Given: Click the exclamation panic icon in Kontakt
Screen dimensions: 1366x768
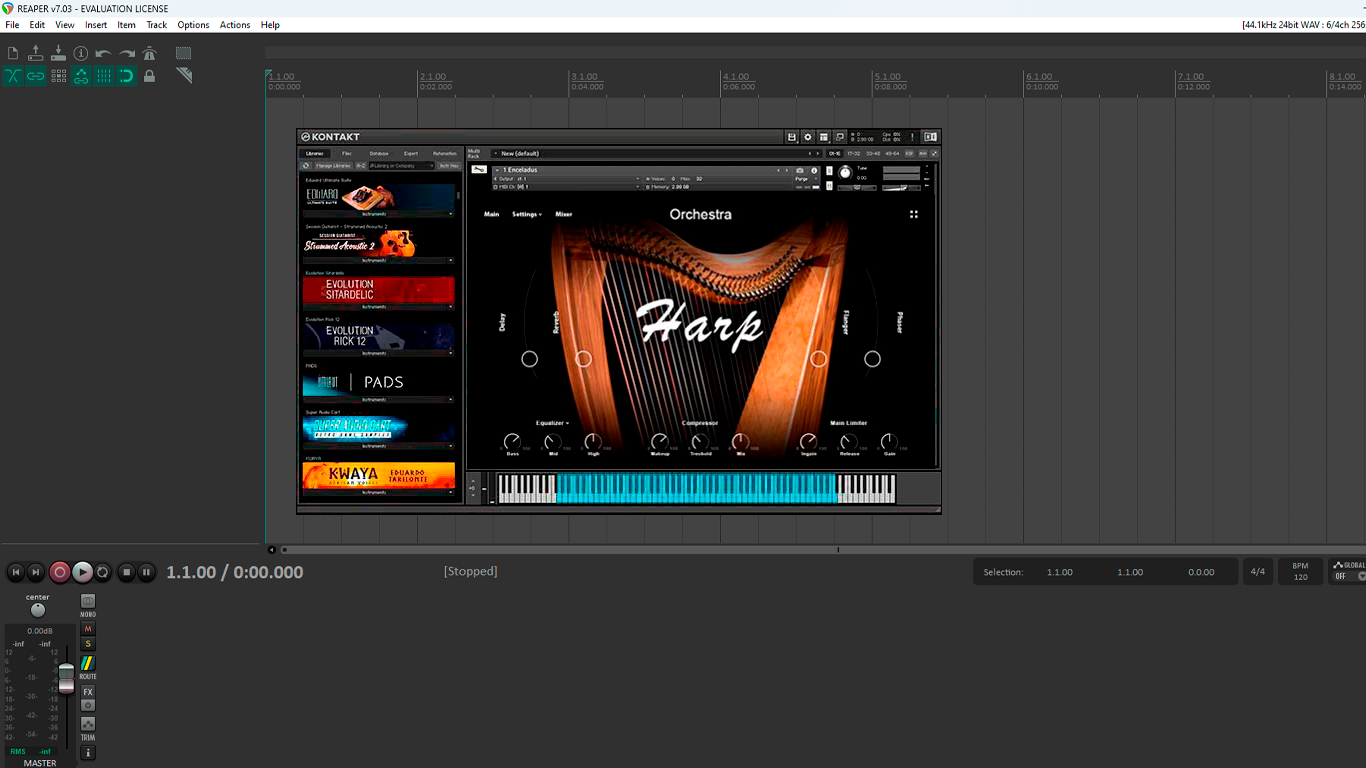Looking at the screenshot, I should tap(912, 137).
